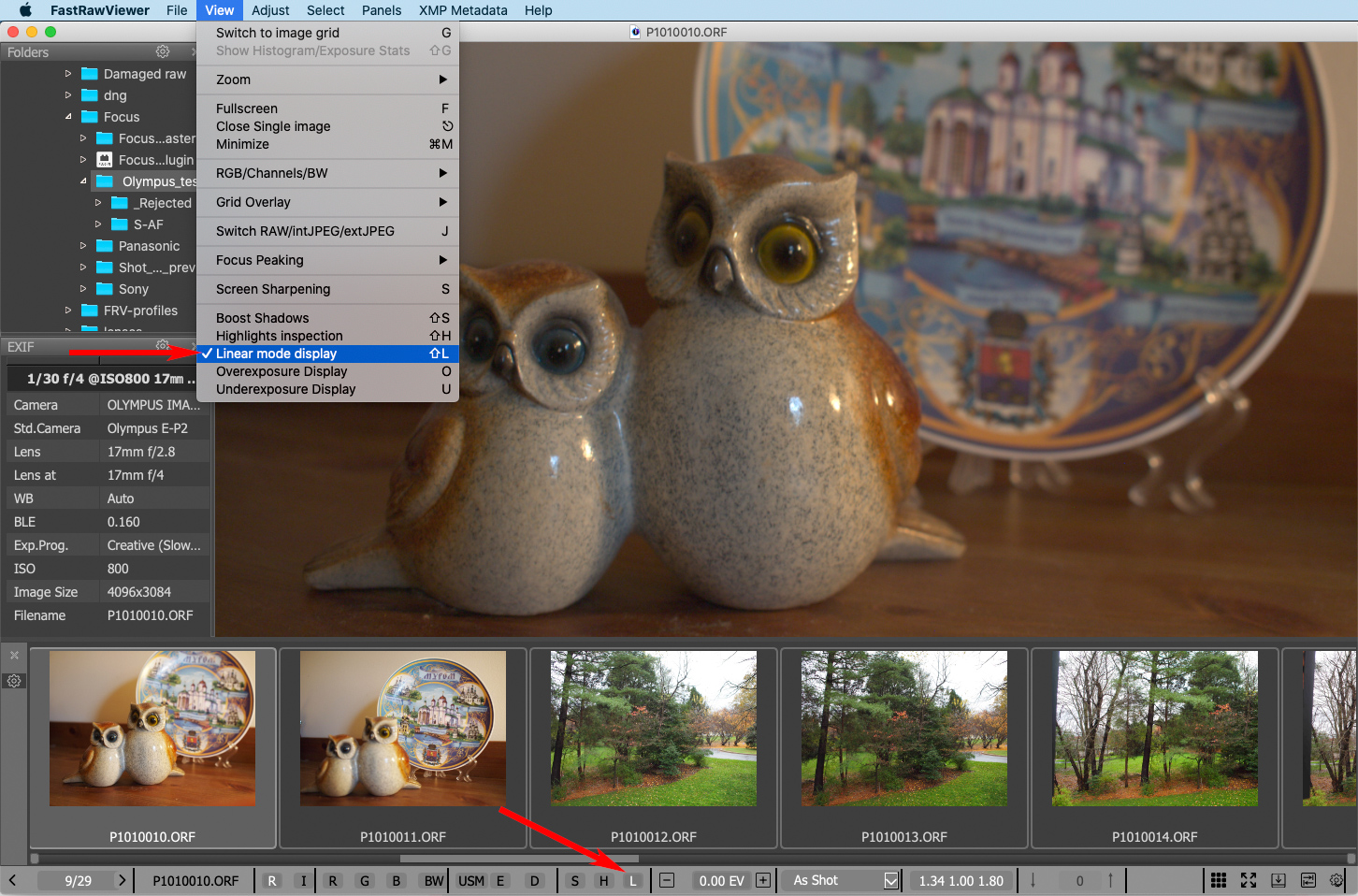Go to next image arrow

tap(122, 880)
